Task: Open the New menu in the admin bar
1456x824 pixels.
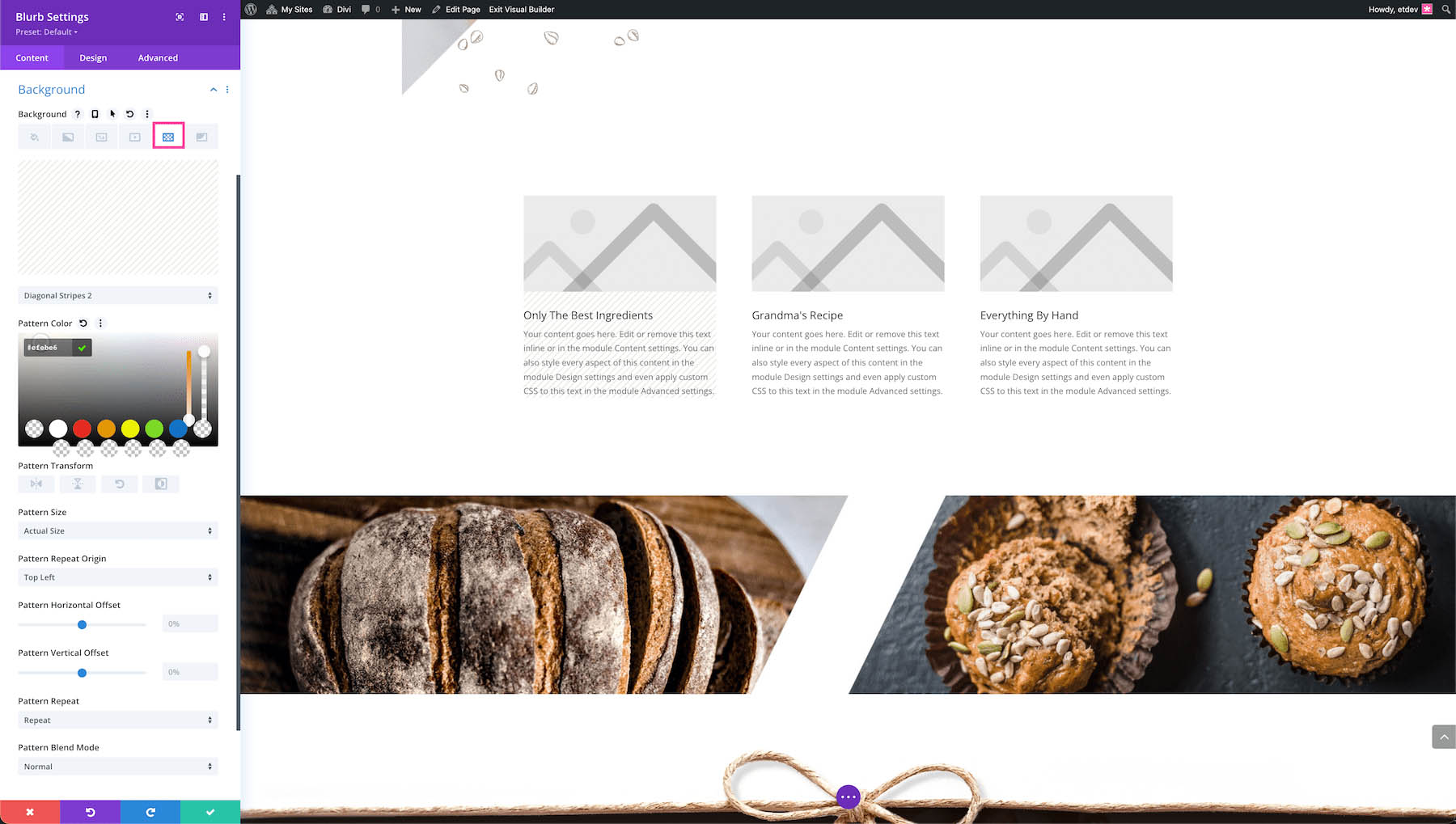Action: click(x=406, y=10)
